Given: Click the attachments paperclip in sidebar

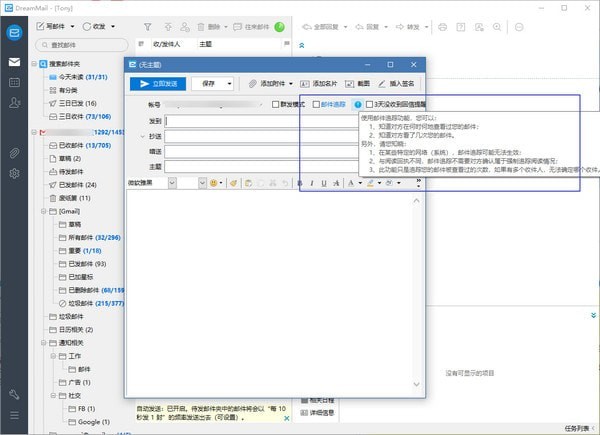Looking at the screenshot, I should (x=14, y=153).
